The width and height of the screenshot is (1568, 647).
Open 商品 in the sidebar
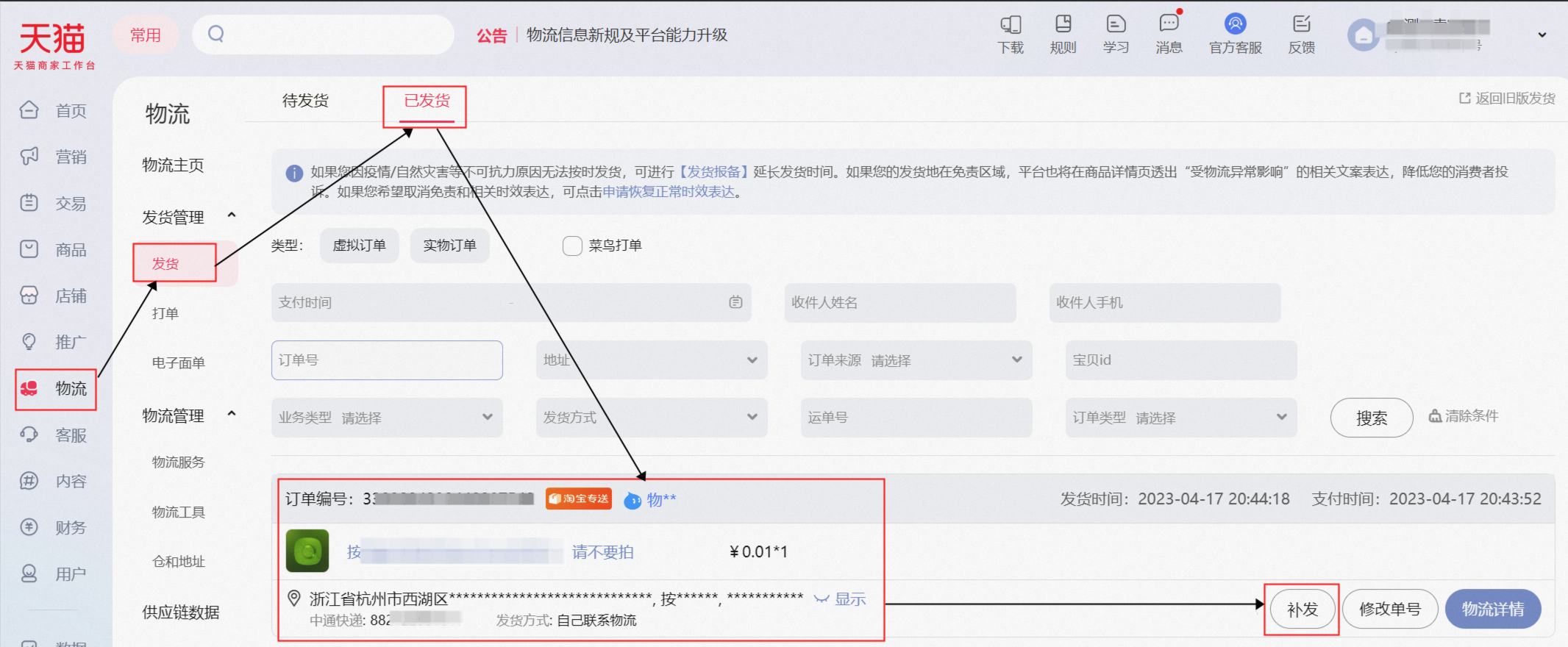54,249
